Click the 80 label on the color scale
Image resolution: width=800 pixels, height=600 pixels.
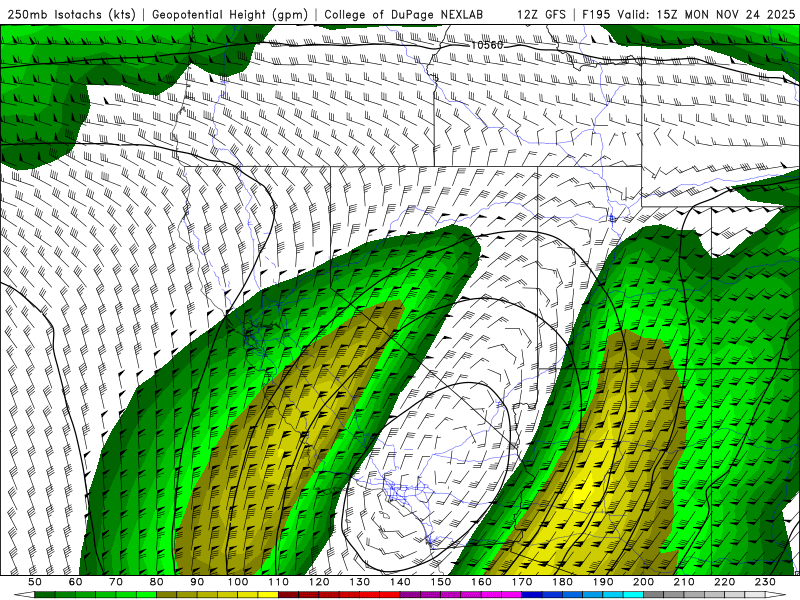click(157, 582)
